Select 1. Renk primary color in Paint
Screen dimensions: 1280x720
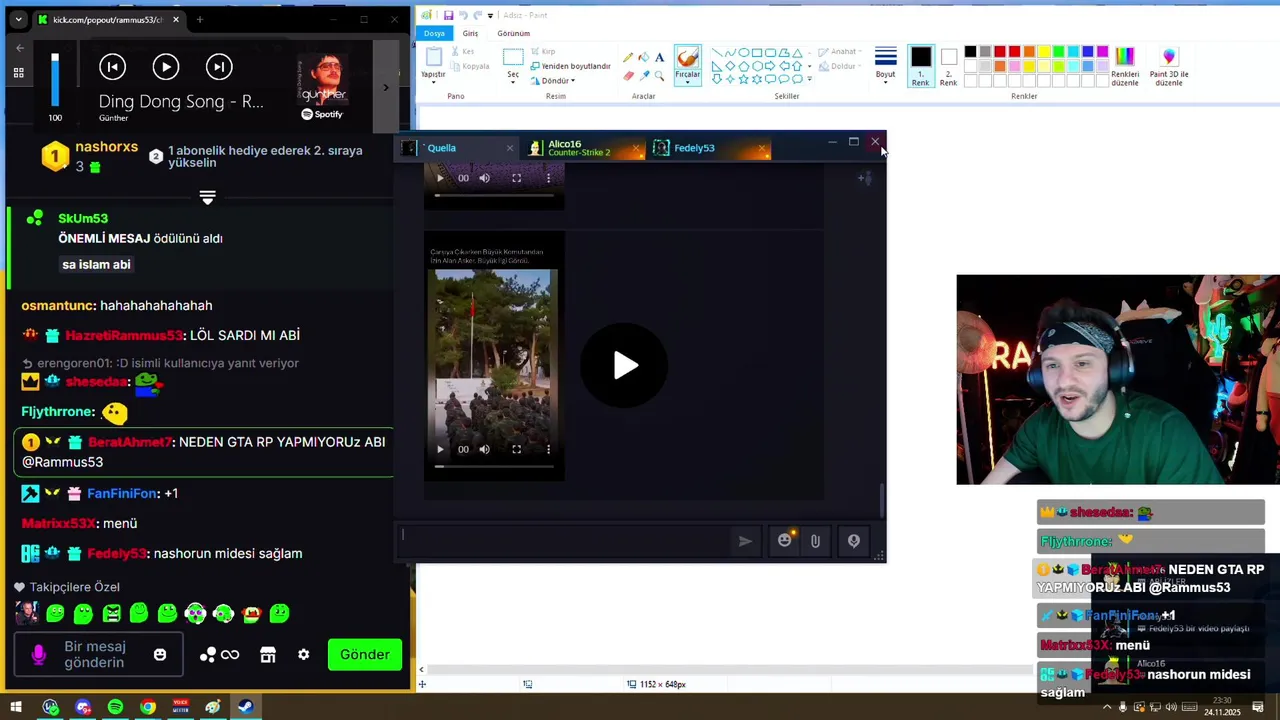coord(920,67)
